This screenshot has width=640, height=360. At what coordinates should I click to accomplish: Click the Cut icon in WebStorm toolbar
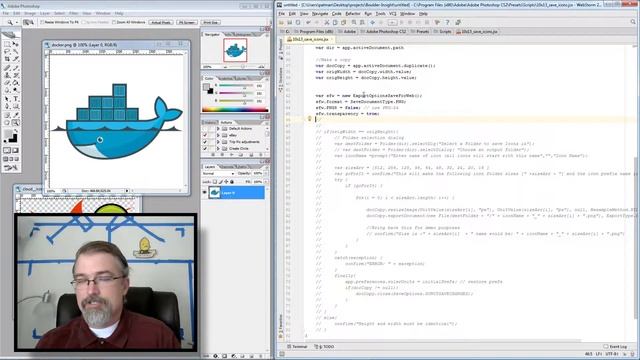(x=327, y=22)
